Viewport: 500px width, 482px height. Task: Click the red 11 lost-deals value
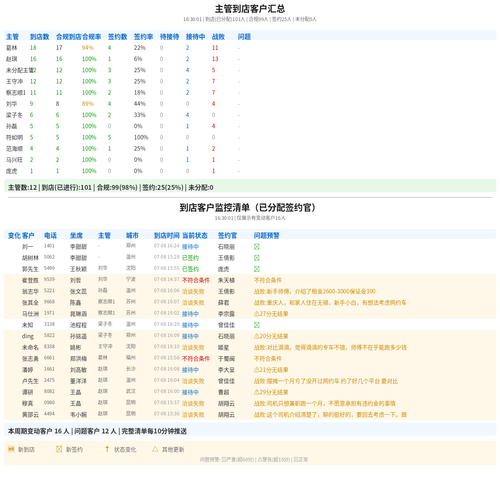(x=215, y=48)
